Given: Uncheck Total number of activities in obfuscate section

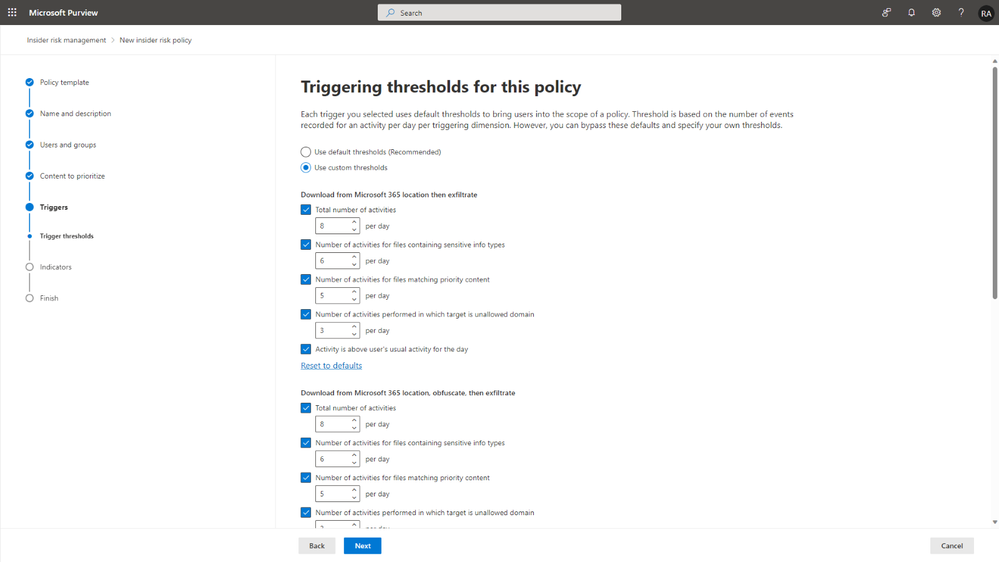Looking at the screenshot, I should click(306, 408).
